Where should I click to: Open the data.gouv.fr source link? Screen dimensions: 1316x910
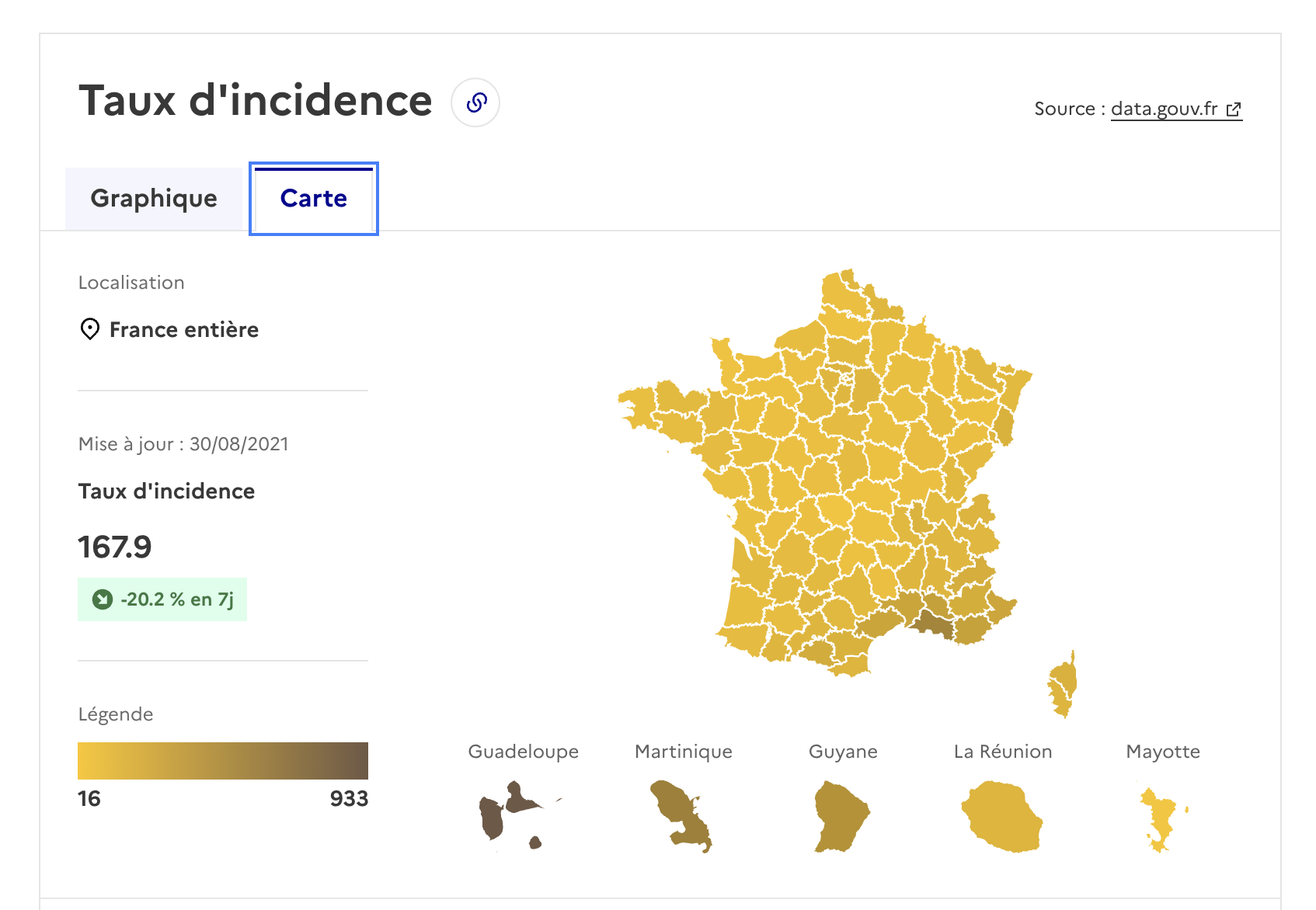point(1164,109)
